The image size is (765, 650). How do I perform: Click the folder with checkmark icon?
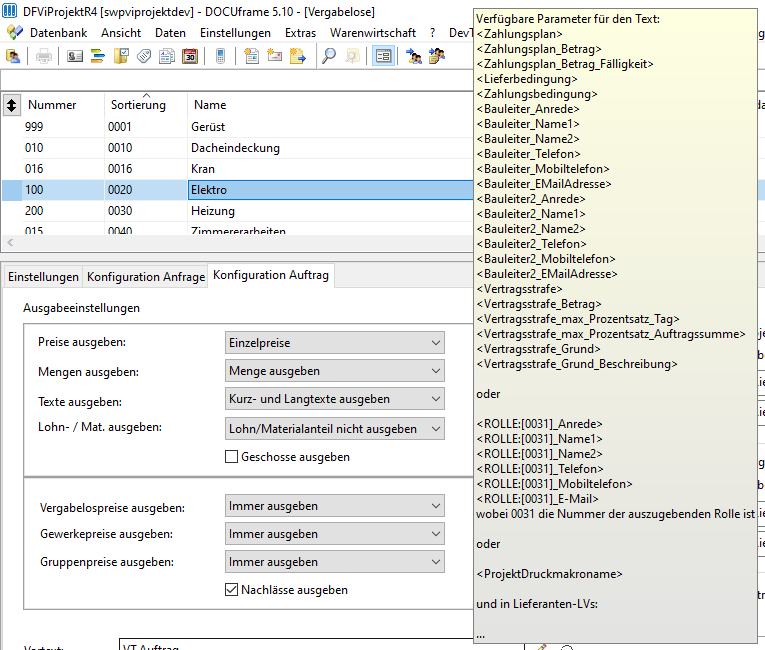point(121,56)
